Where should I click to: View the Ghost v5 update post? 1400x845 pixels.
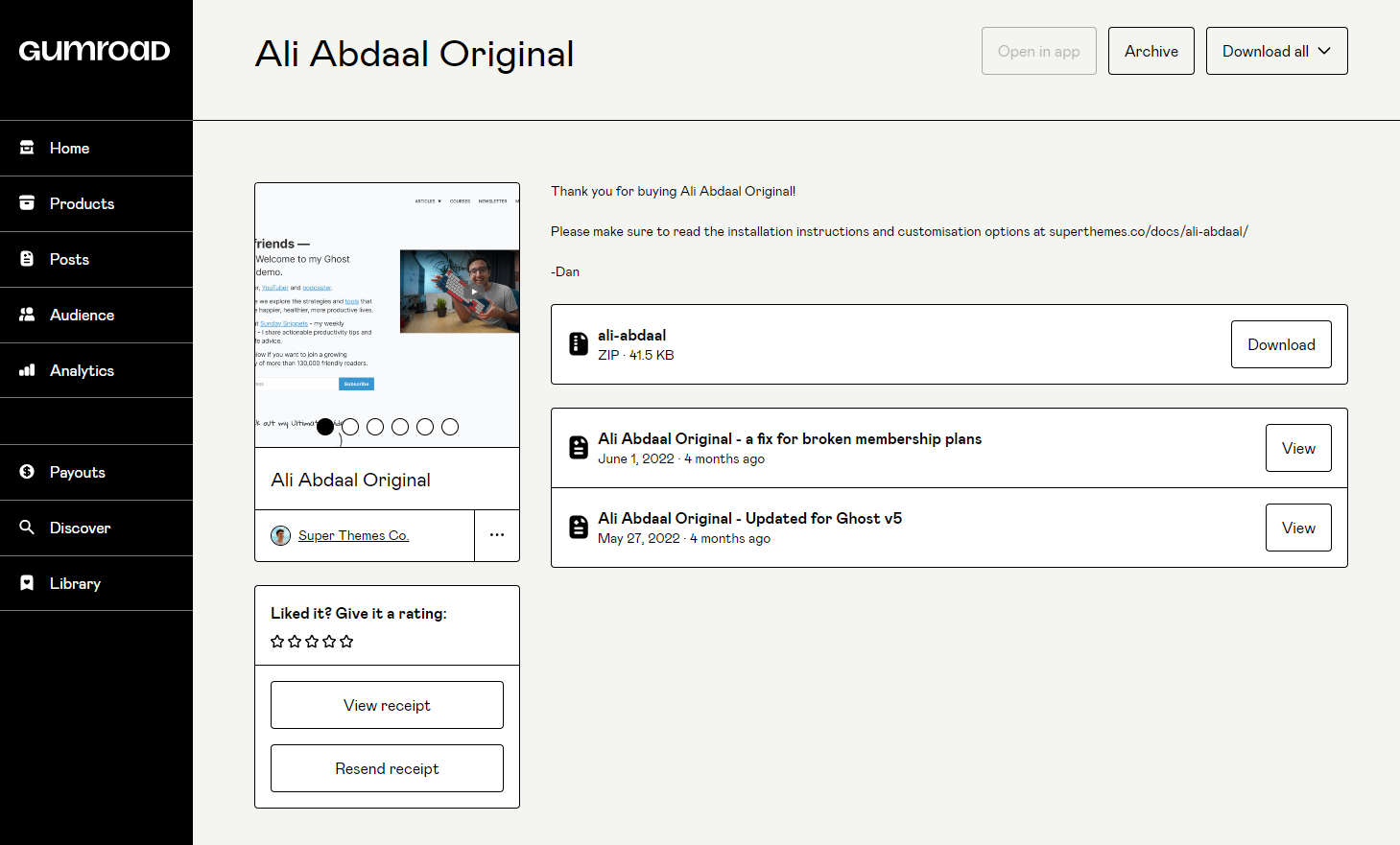(1298, 528)
